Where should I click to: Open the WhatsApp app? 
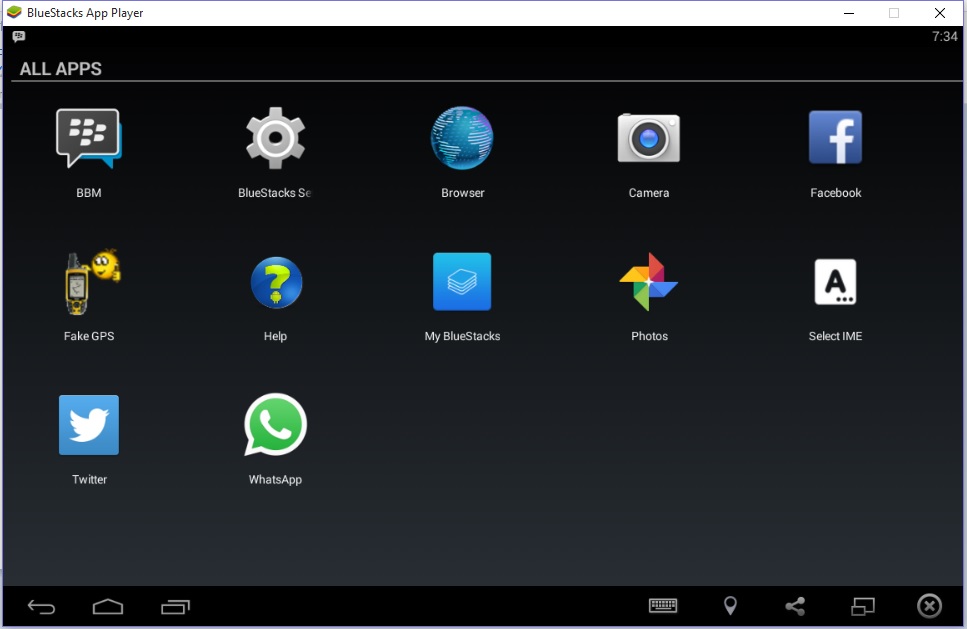tap(275, 425)
